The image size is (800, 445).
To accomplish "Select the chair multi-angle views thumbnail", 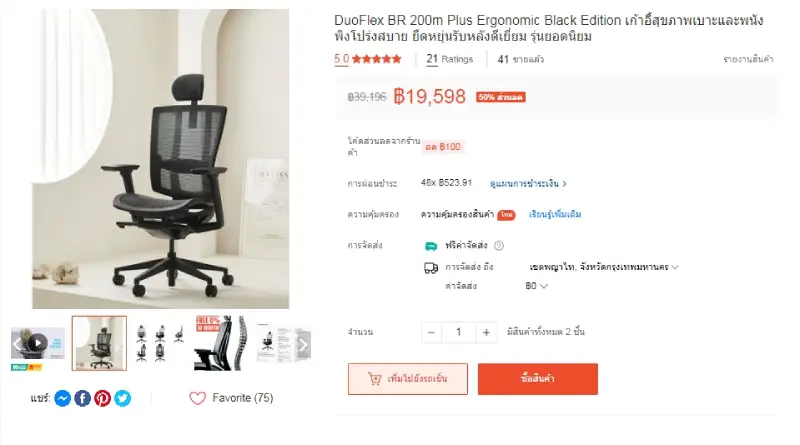I will click(x=160, y=343).
